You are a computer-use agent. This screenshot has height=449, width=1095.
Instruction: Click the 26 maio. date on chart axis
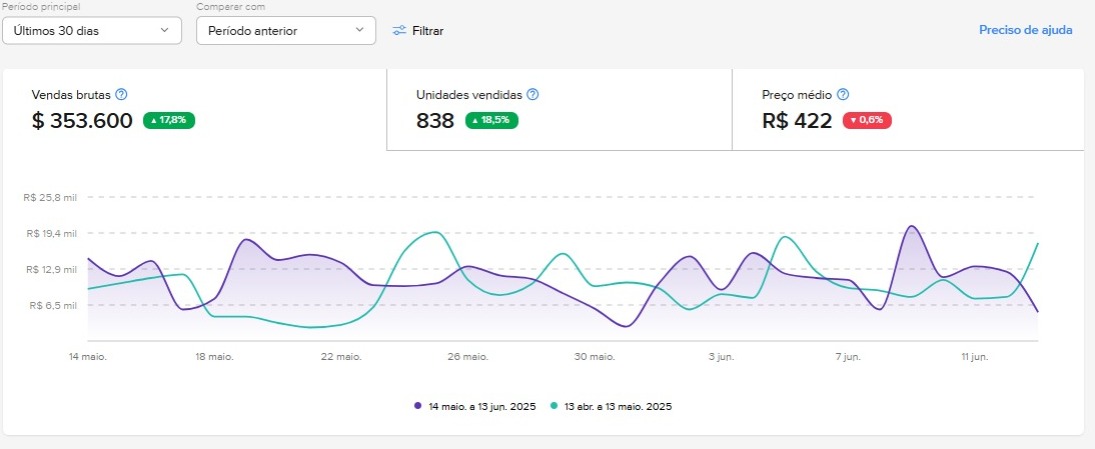tap(468, 356)
